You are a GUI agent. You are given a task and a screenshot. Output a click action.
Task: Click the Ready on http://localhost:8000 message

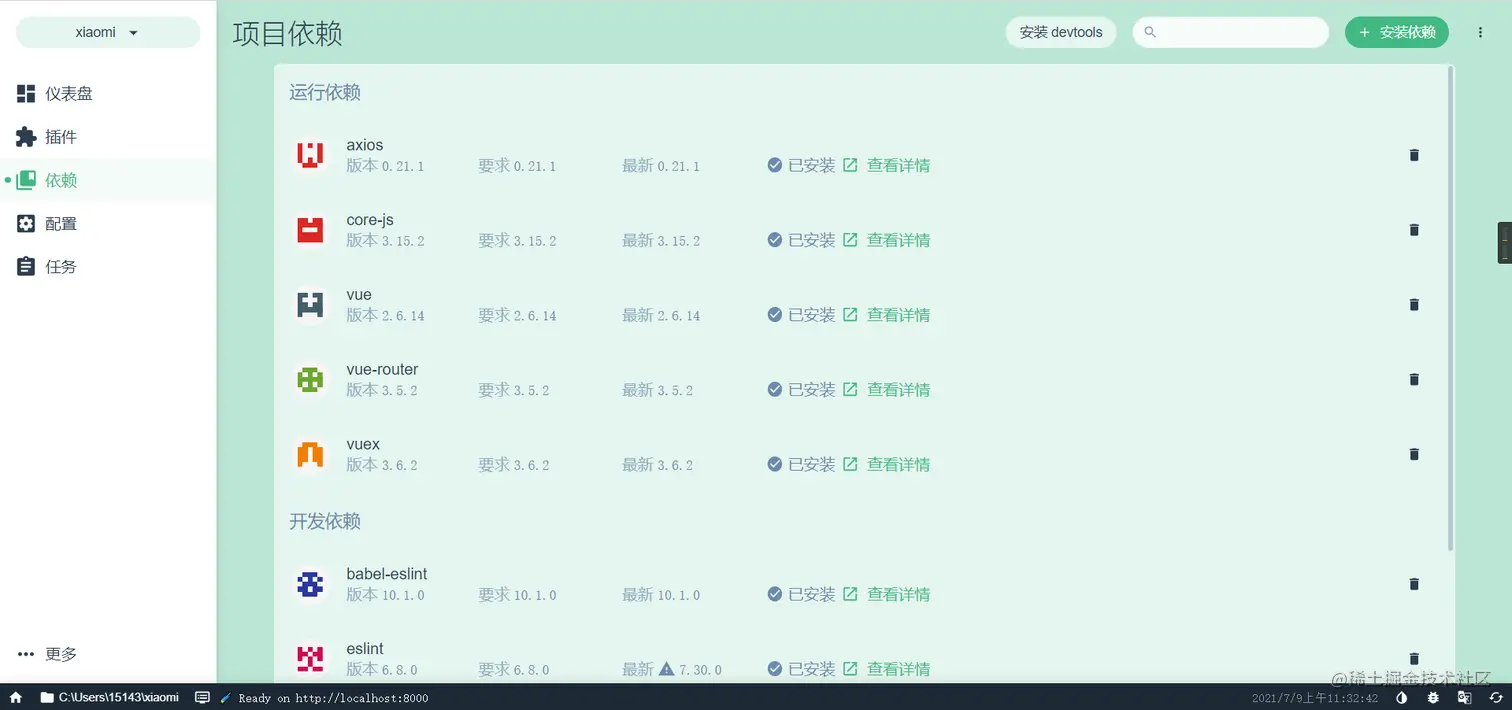click(325, 698)
